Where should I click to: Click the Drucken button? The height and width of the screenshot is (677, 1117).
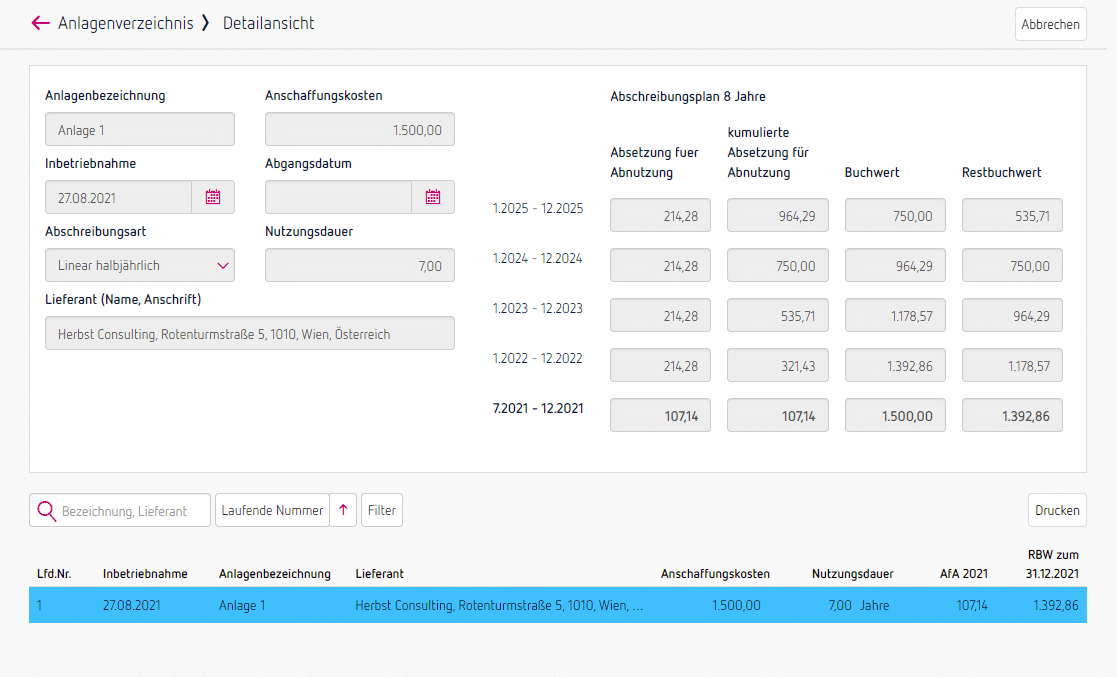tap(1057, 510)
